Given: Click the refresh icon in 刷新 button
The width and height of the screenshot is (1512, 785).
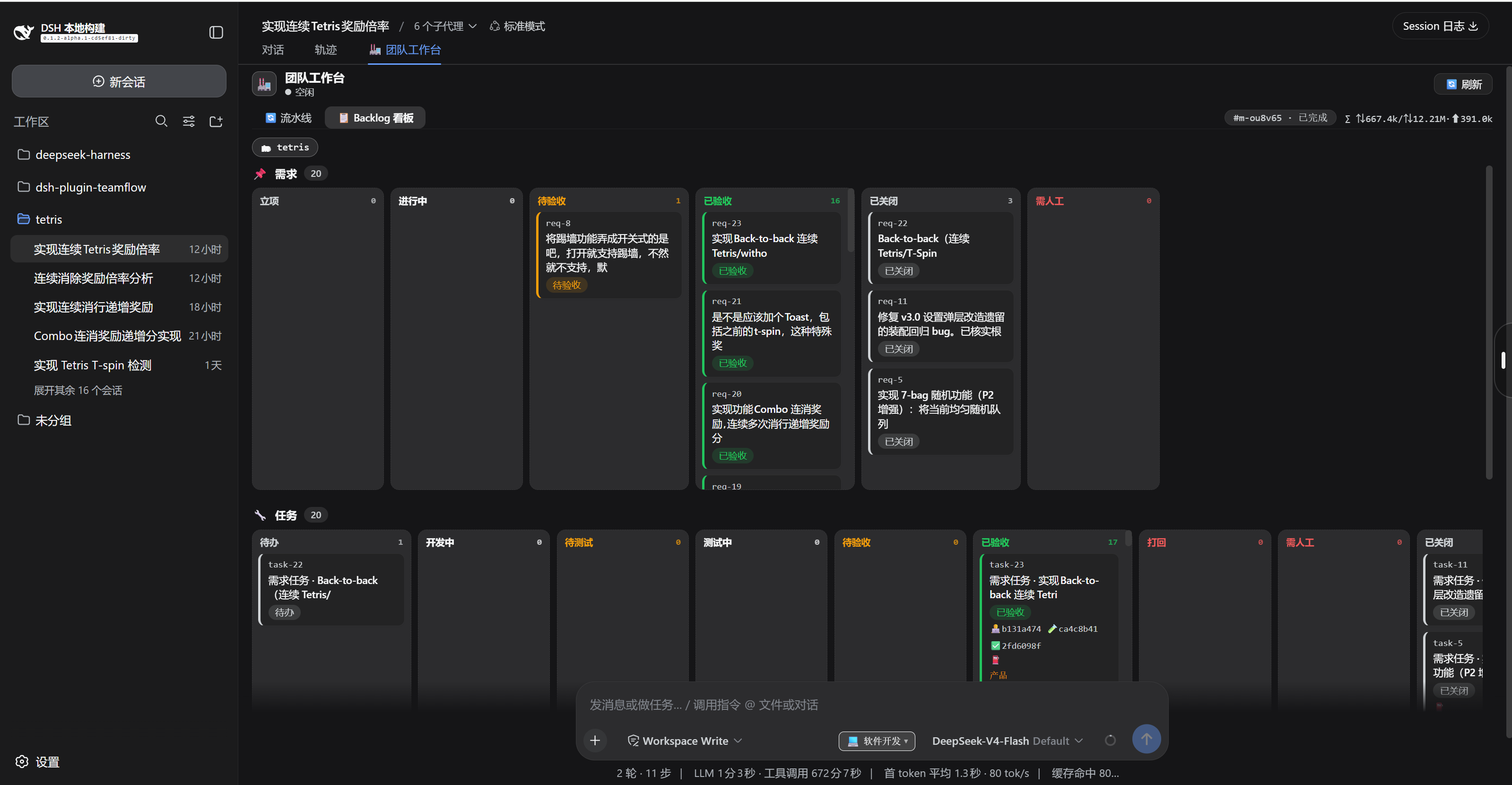Looking at the screenshot, I should pyautogui.click(x=1451, y=85).
